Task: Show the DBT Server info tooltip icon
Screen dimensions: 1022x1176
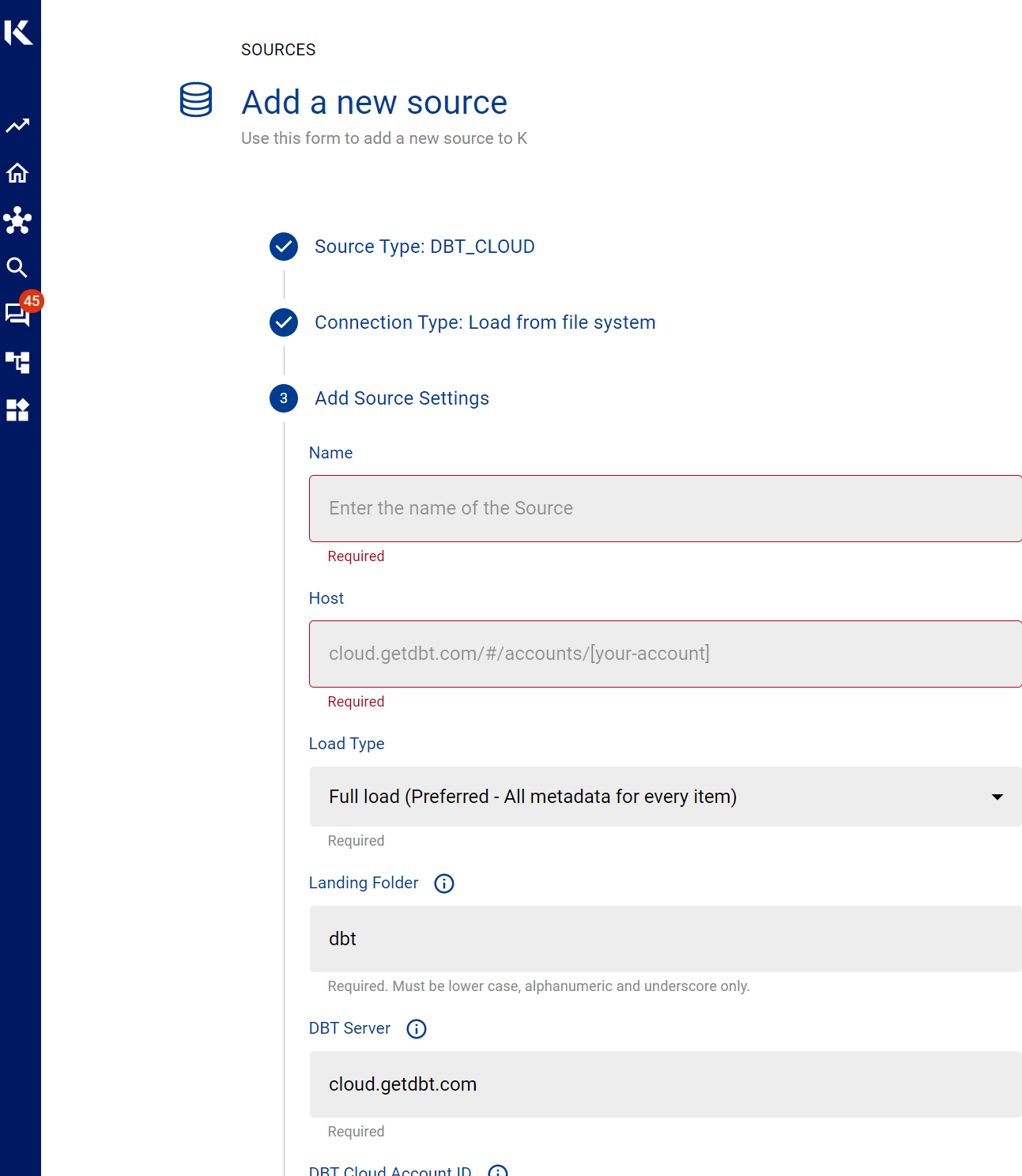Action: 417,1029
